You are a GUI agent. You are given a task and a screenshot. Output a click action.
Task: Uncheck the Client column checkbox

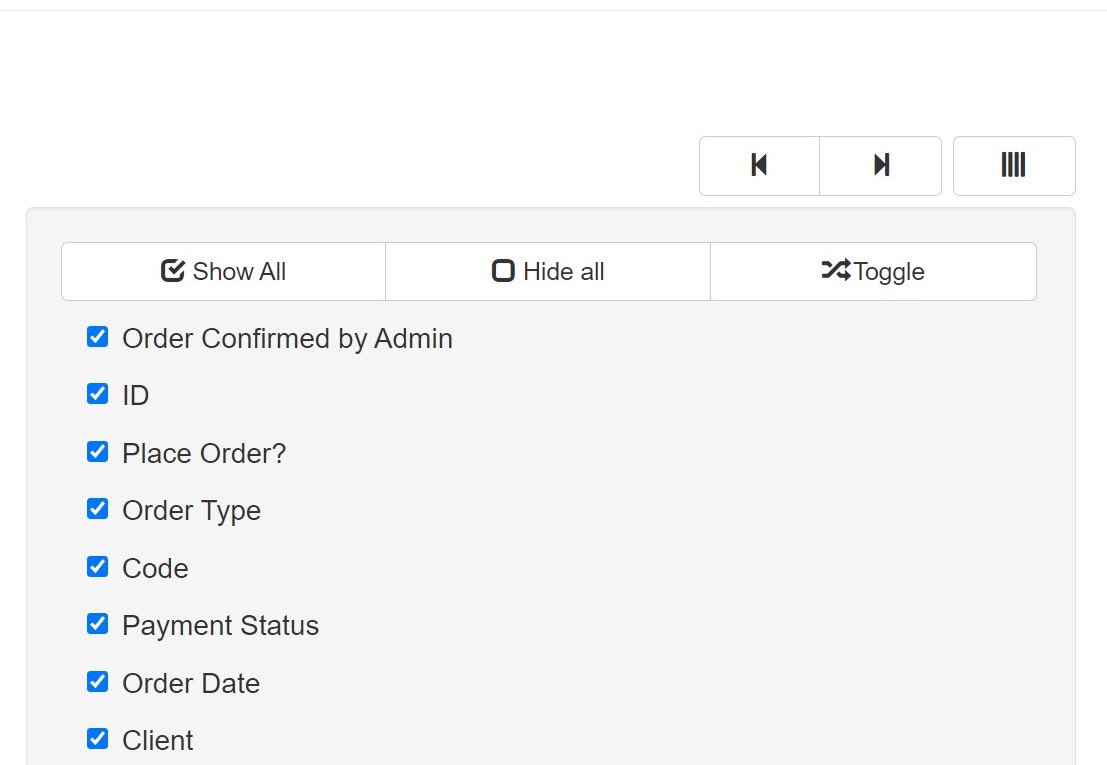coord(97,739)
